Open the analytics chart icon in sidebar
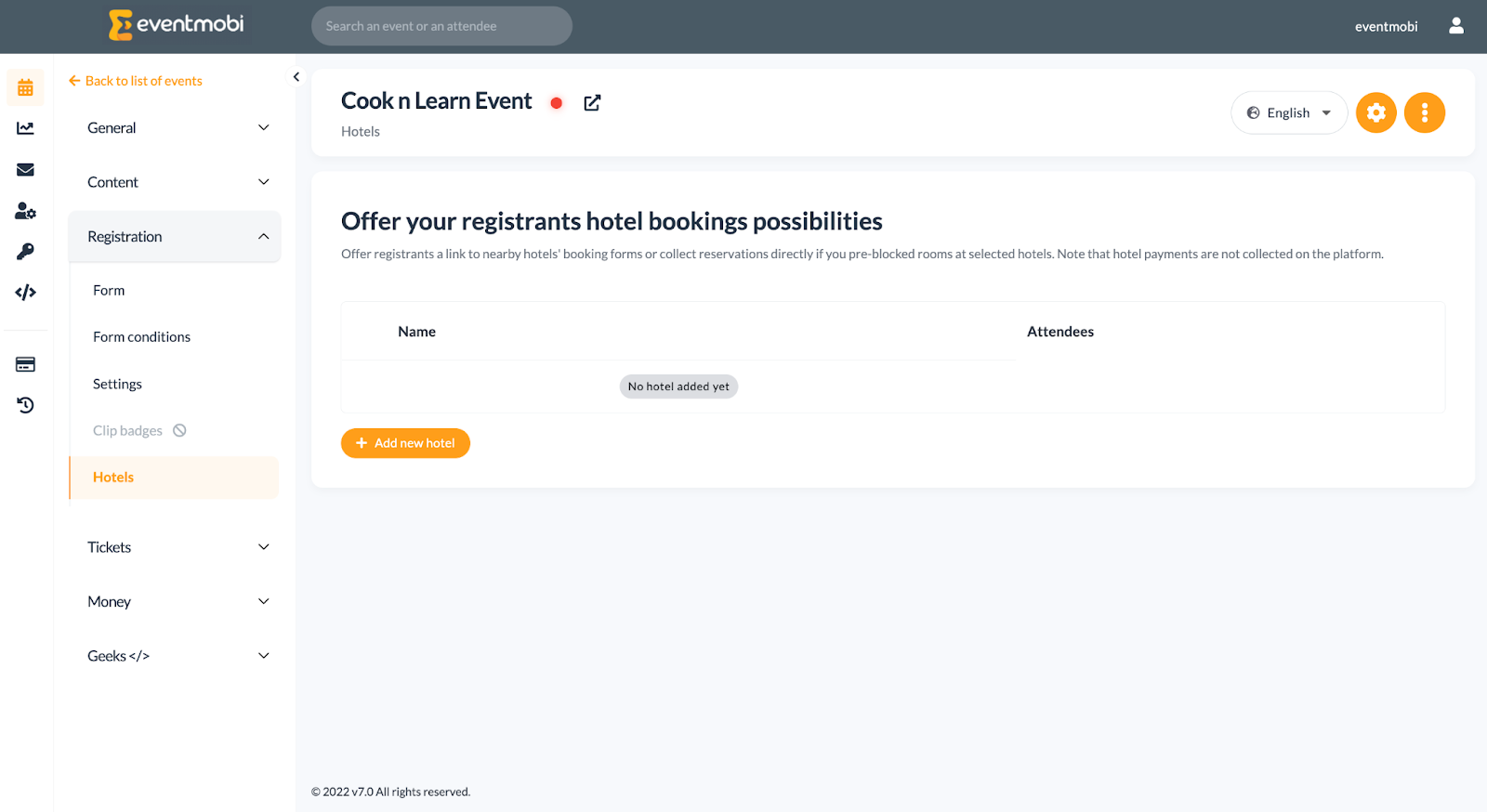1487x812 pixels. [x=25, y=128]
